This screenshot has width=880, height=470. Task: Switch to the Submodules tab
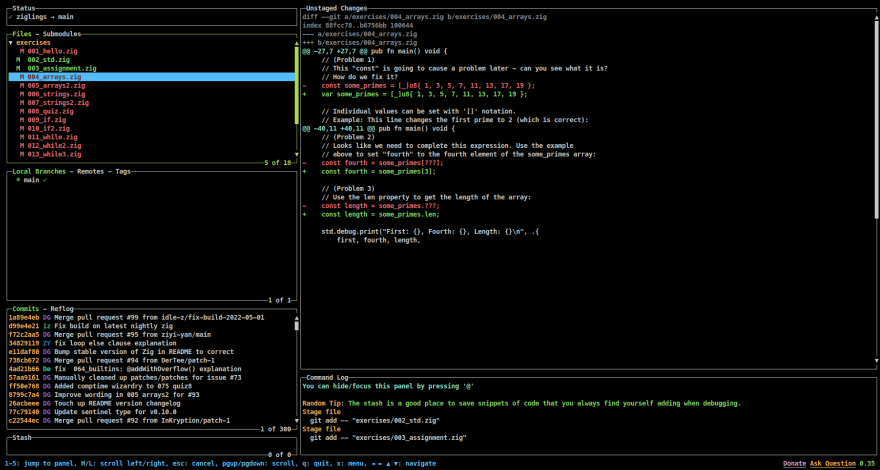(62, 34)
